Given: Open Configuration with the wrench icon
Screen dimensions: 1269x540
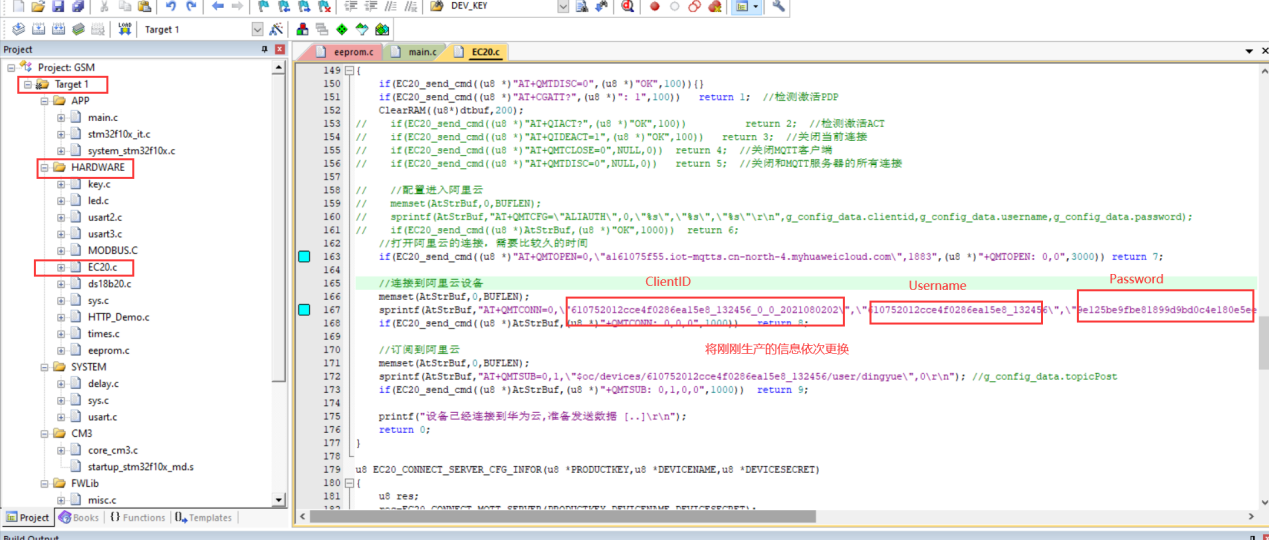Looking at the screenshot, I should (x=779, y=6).
